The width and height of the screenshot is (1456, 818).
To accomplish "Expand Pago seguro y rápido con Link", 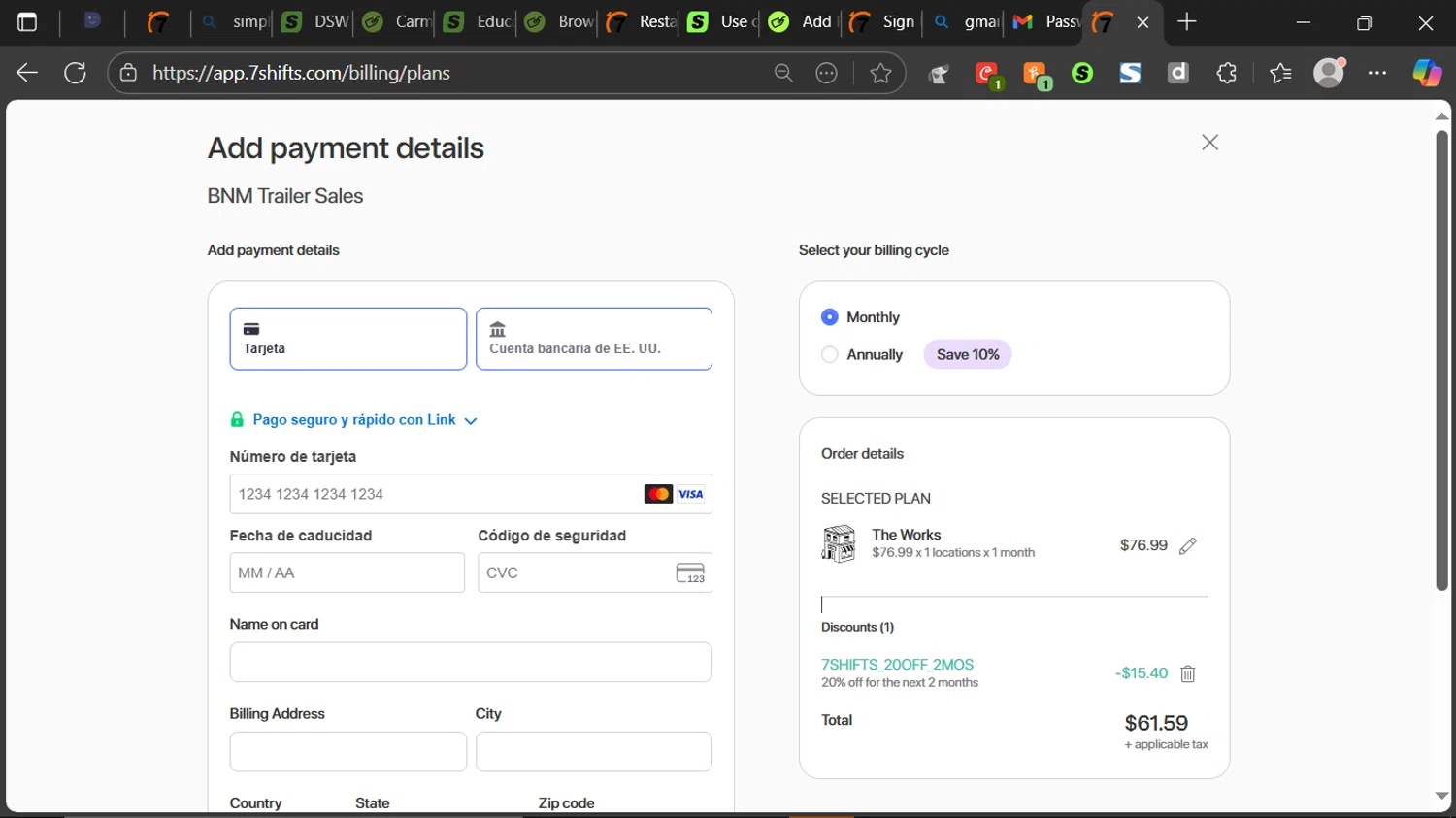I will coord(365,420).
